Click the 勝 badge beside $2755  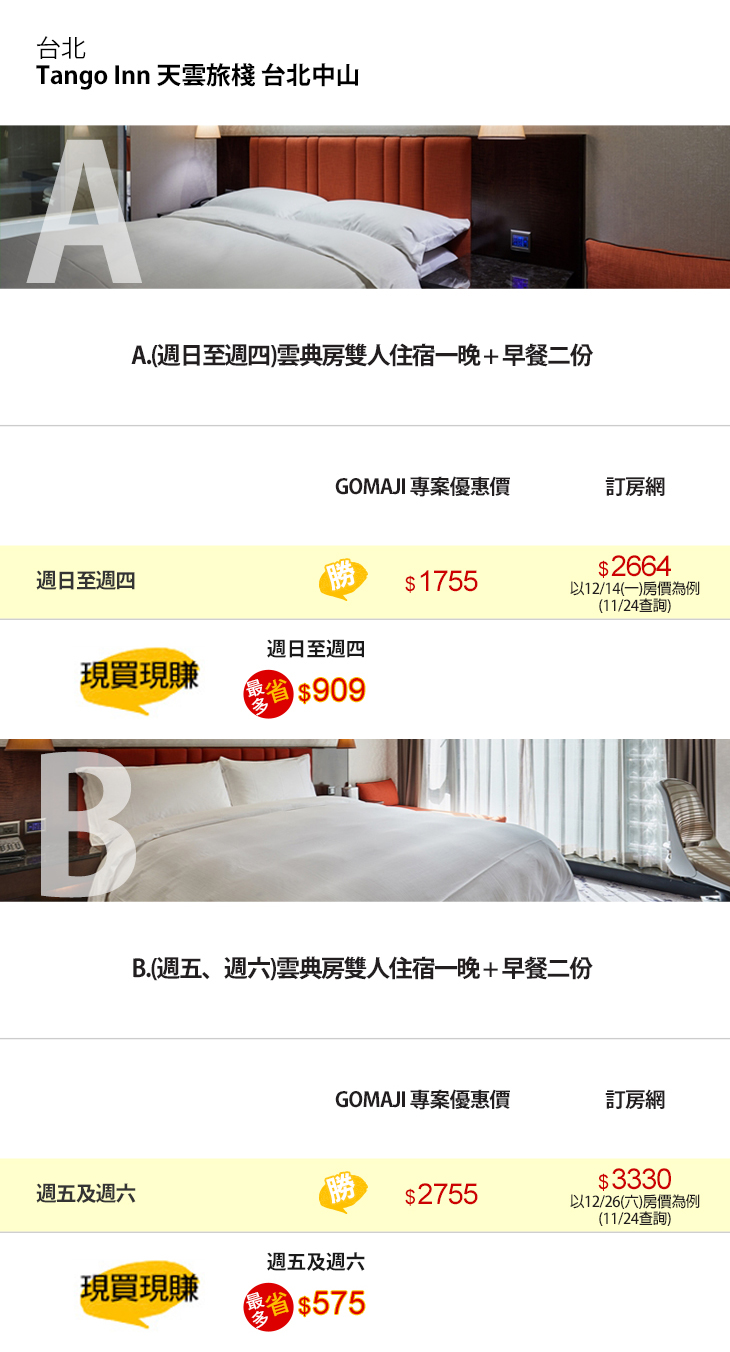[x=342, y=1193]
